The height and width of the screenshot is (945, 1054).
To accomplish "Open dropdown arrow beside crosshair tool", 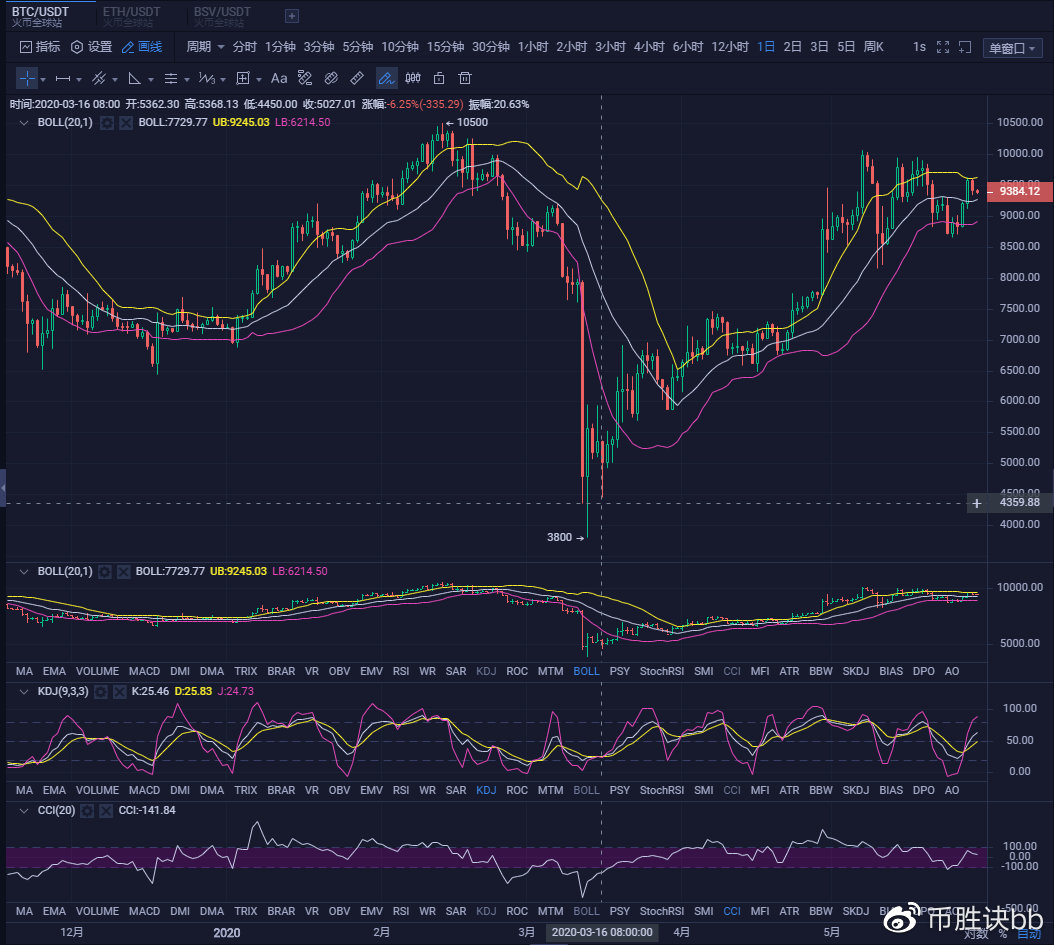I will pyautogui.click(x=43, y=79).
